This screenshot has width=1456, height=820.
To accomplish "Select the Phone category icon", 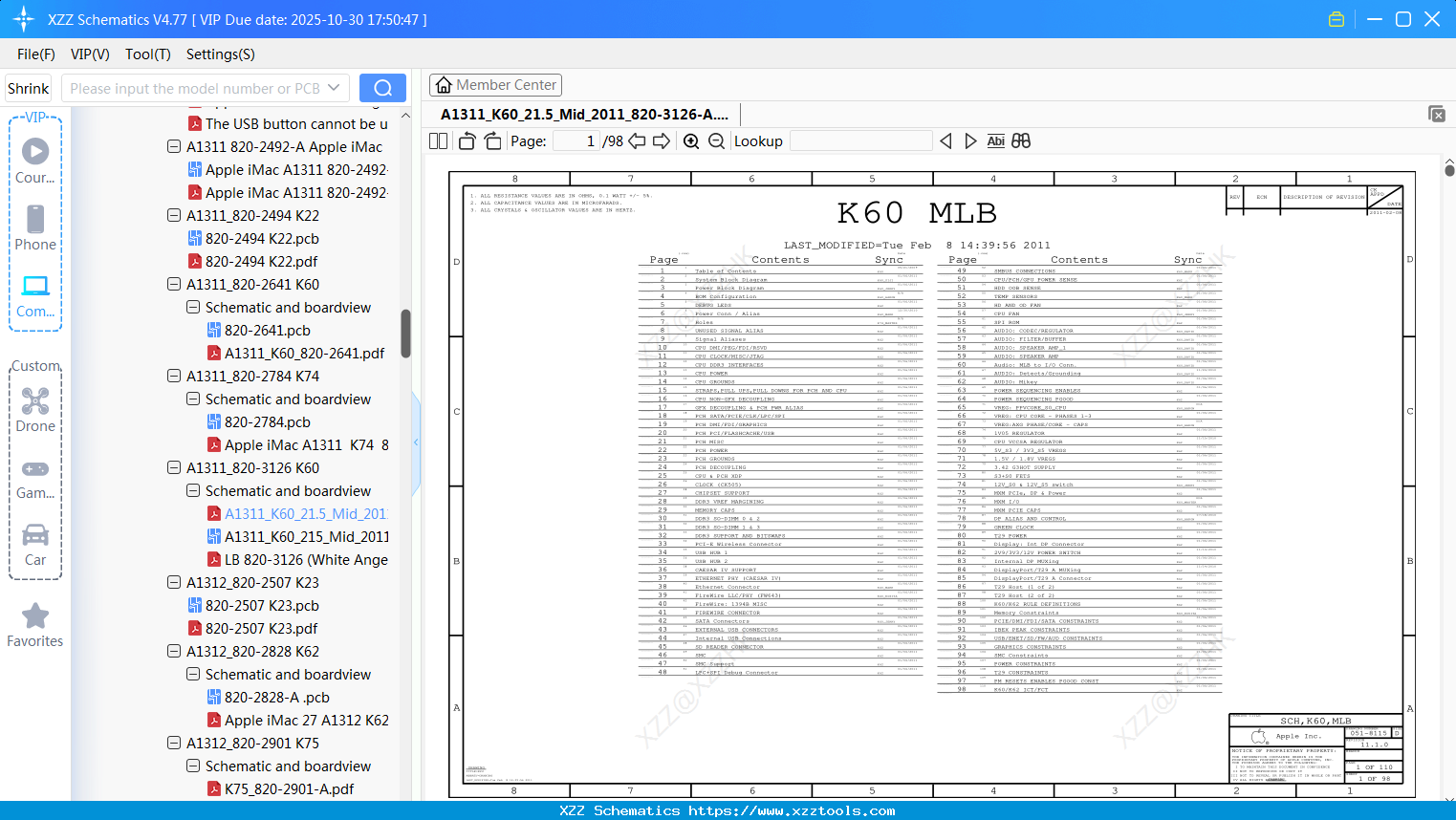I will [35, 227].
